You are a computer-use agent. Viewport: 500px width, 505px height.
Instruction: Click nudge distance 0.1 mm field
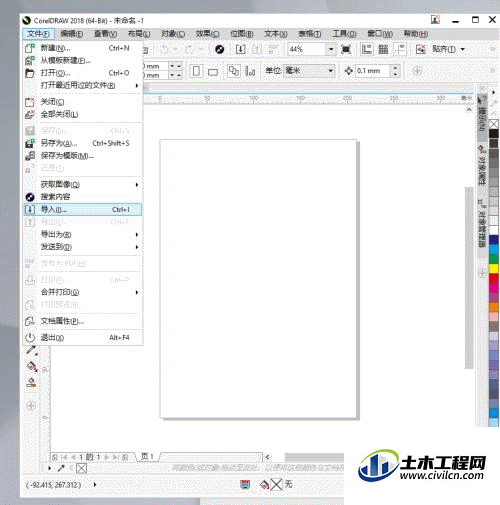coord(373,71)
